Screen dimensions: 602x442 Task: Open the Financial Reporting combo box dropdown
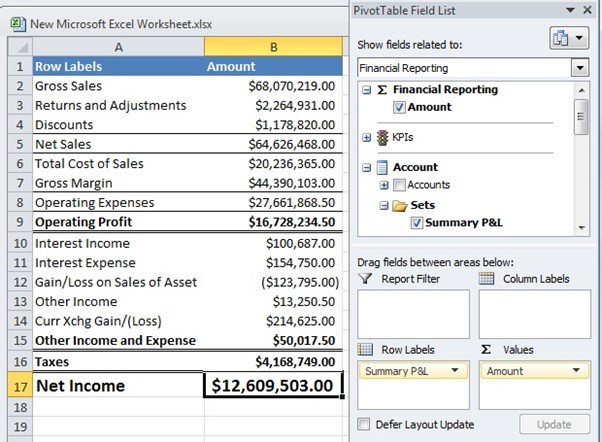click(x=579, y=68)
